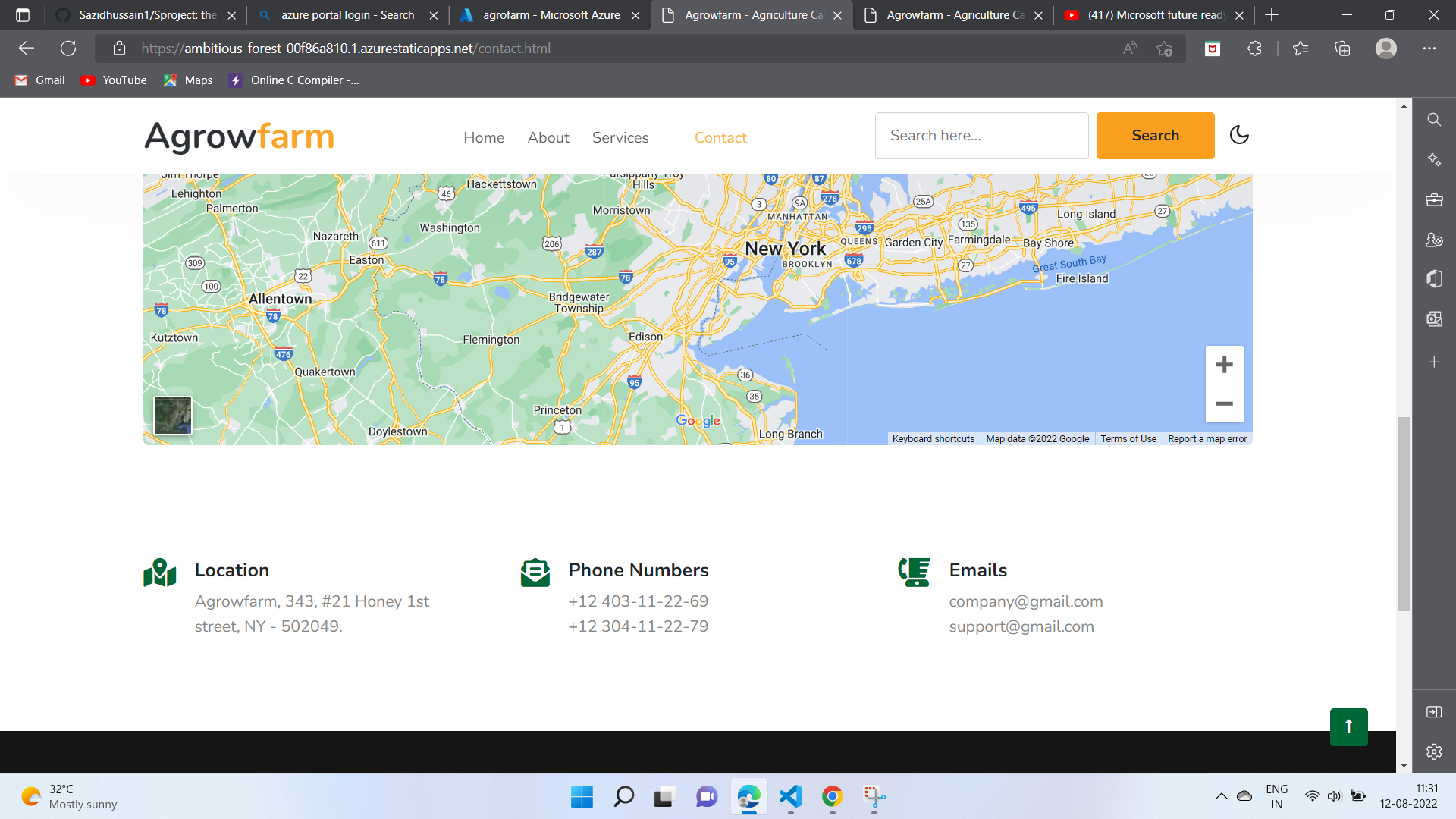Open browser profile avatar

[x=1386, y=49]
